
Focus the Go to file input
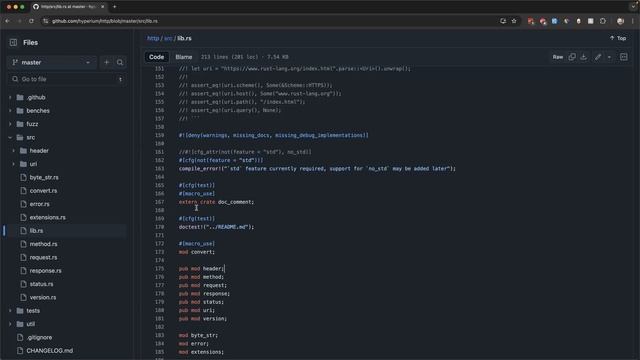(67, 79)
